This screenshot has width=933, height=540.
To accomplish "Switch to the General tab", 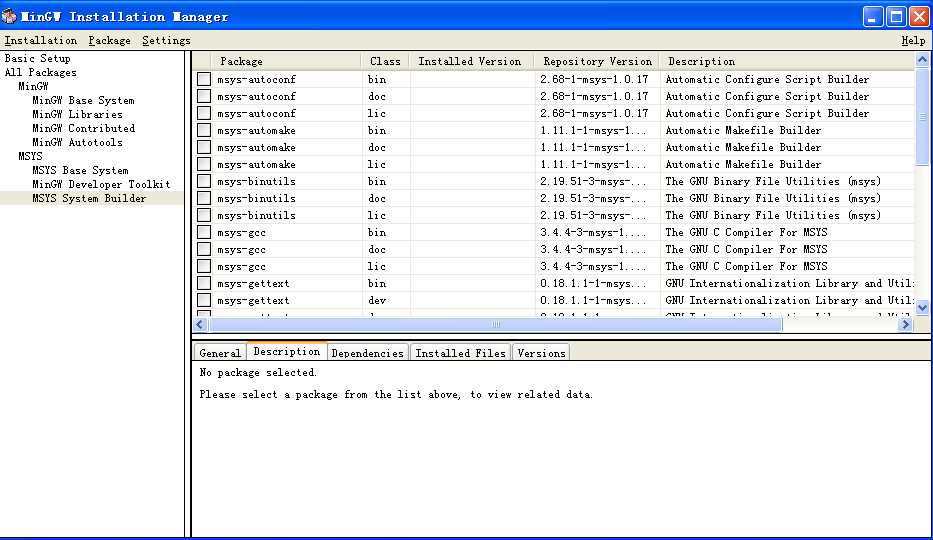I will 220,353.
